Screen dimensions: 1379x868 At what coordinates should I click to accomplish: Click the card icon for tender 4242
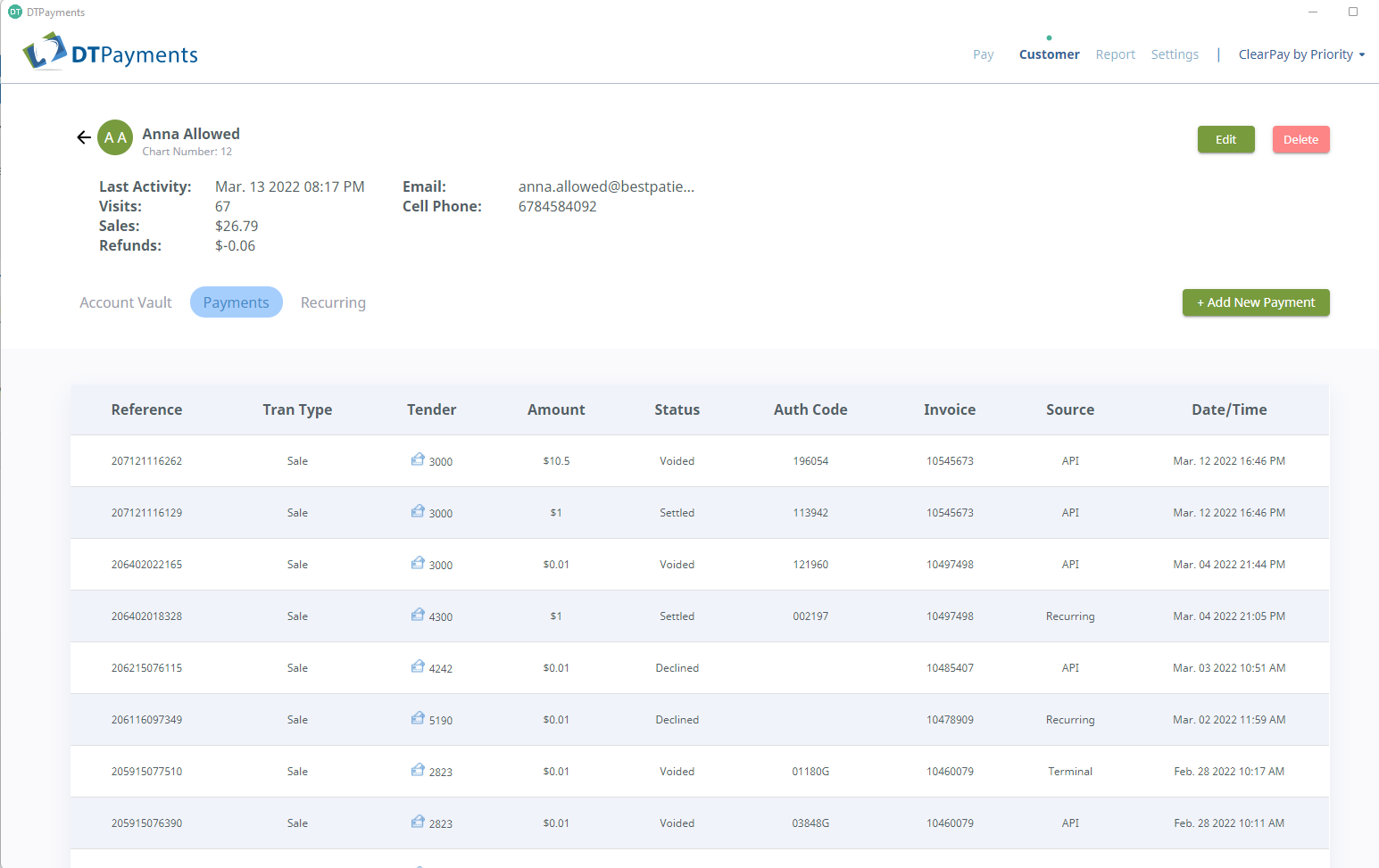418,666
